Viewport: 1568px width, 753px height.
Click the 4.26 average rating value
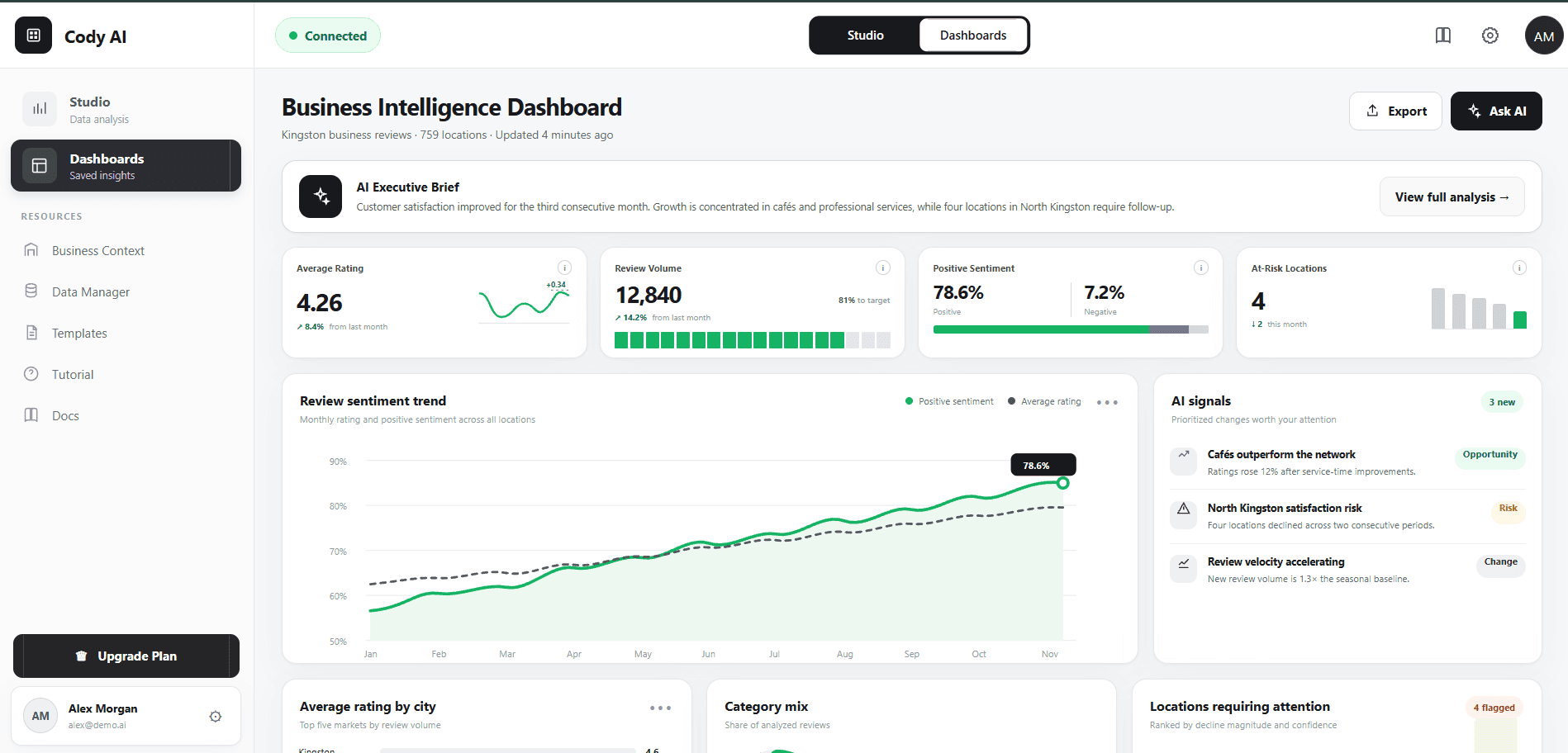(319, 303)
